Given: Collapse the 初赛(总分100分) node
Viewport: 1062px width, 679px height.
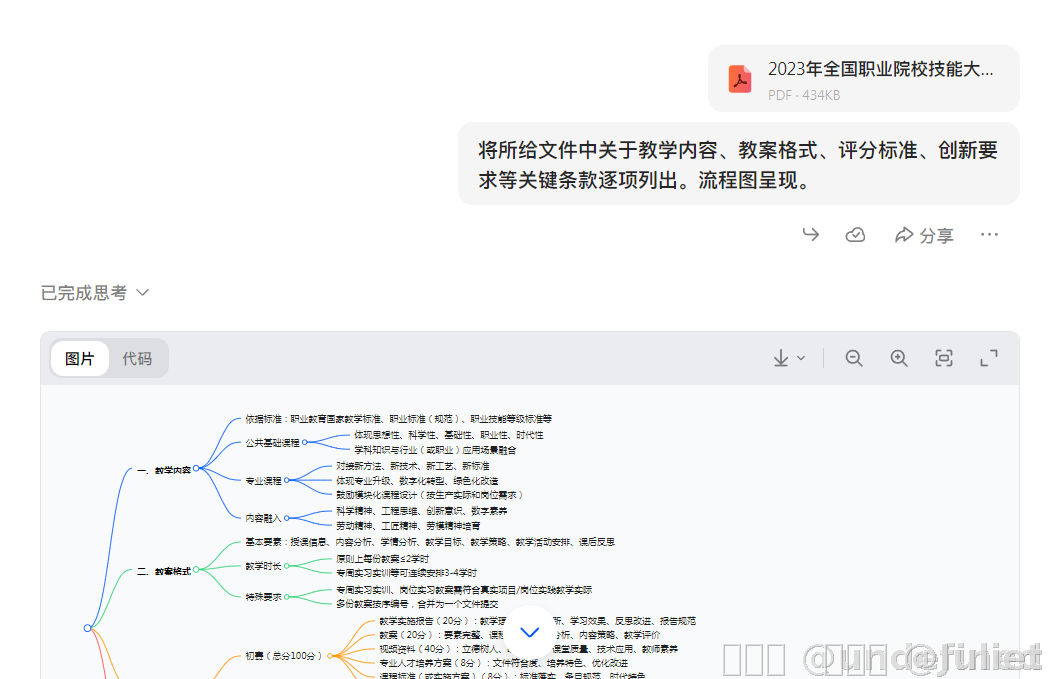Looking at the screenshot, I should [x=330, y=655].
